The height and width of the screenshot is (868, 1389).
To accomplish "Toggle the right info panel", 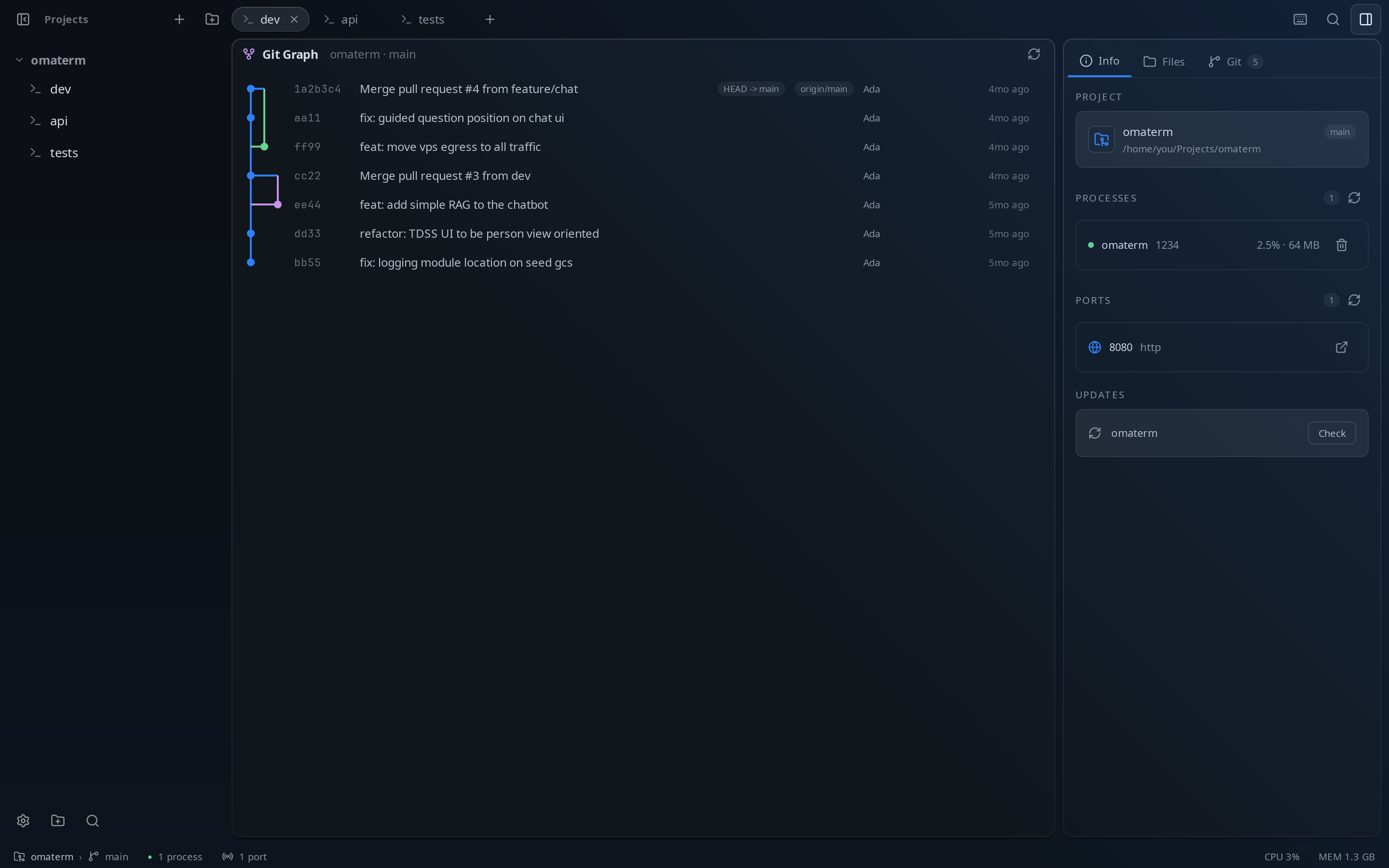I will pos(1365,19).
